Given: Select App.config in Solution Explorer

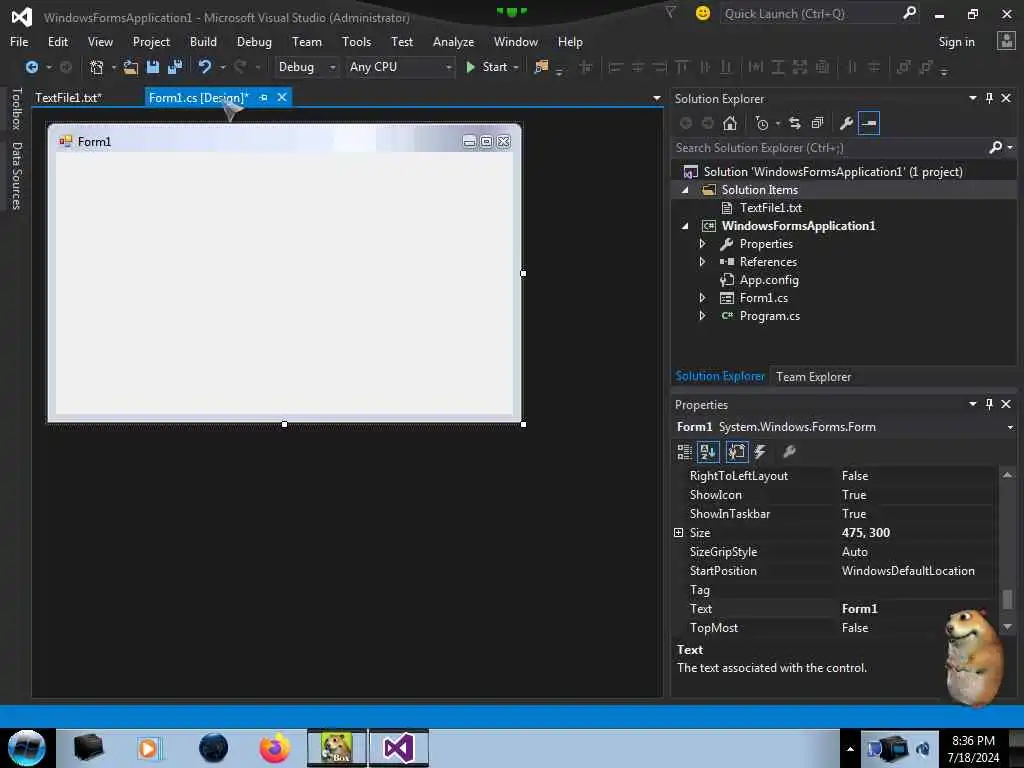Looking at the screenshot, I should point(769,280).
